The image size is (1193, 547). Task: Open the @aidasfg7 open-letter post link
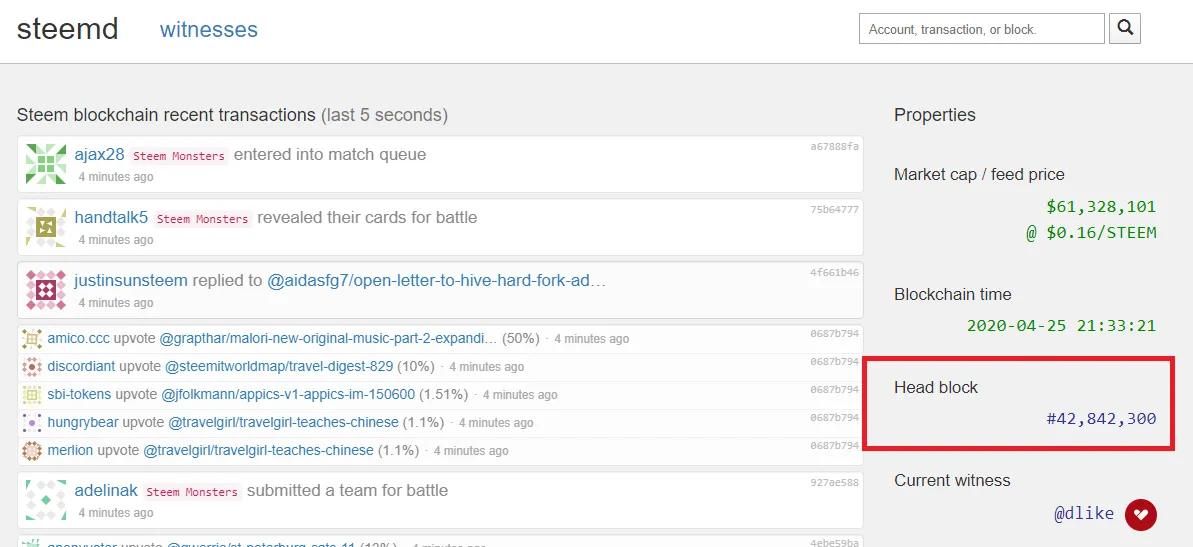tap(437, 281)
